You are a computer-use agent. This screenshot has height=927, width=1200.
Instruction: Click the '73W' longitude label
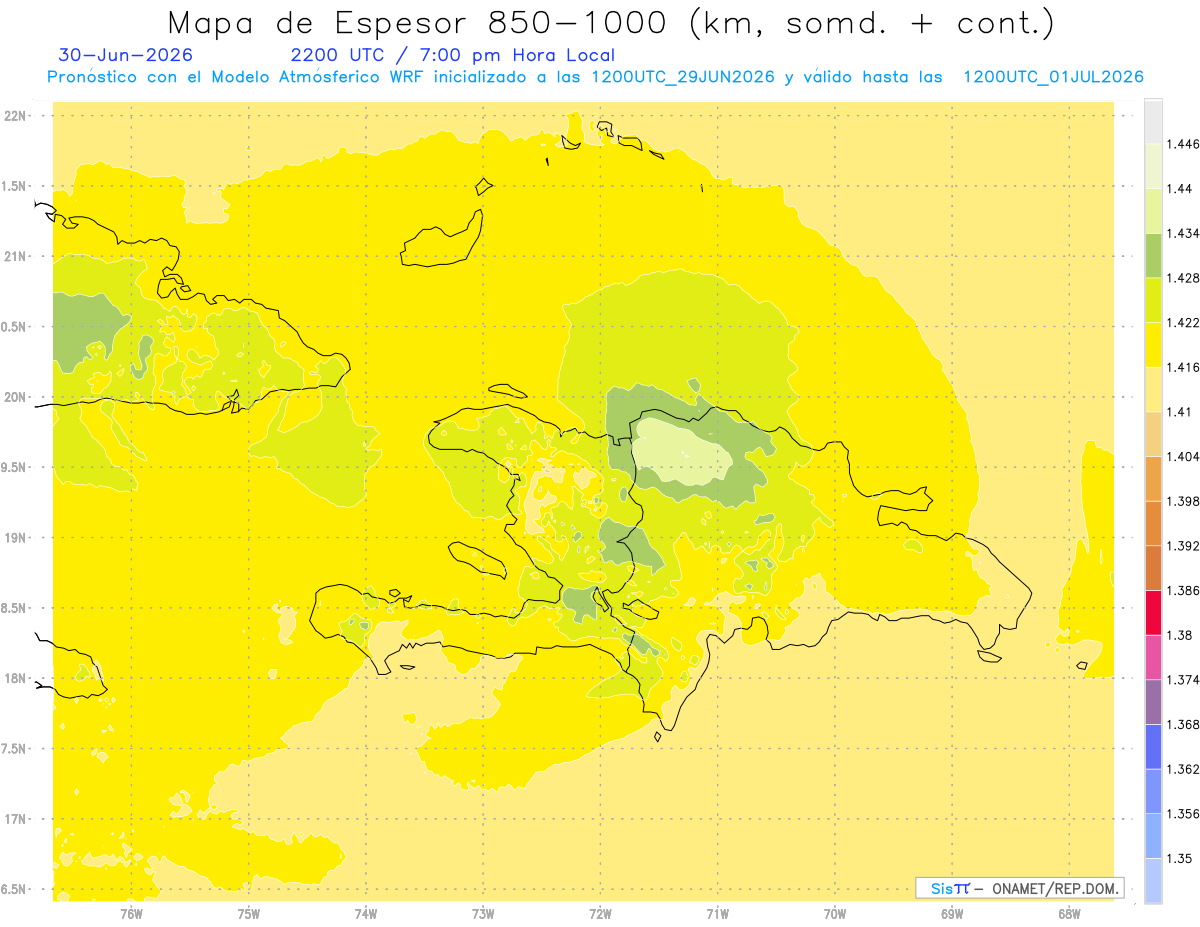(483, 914)
